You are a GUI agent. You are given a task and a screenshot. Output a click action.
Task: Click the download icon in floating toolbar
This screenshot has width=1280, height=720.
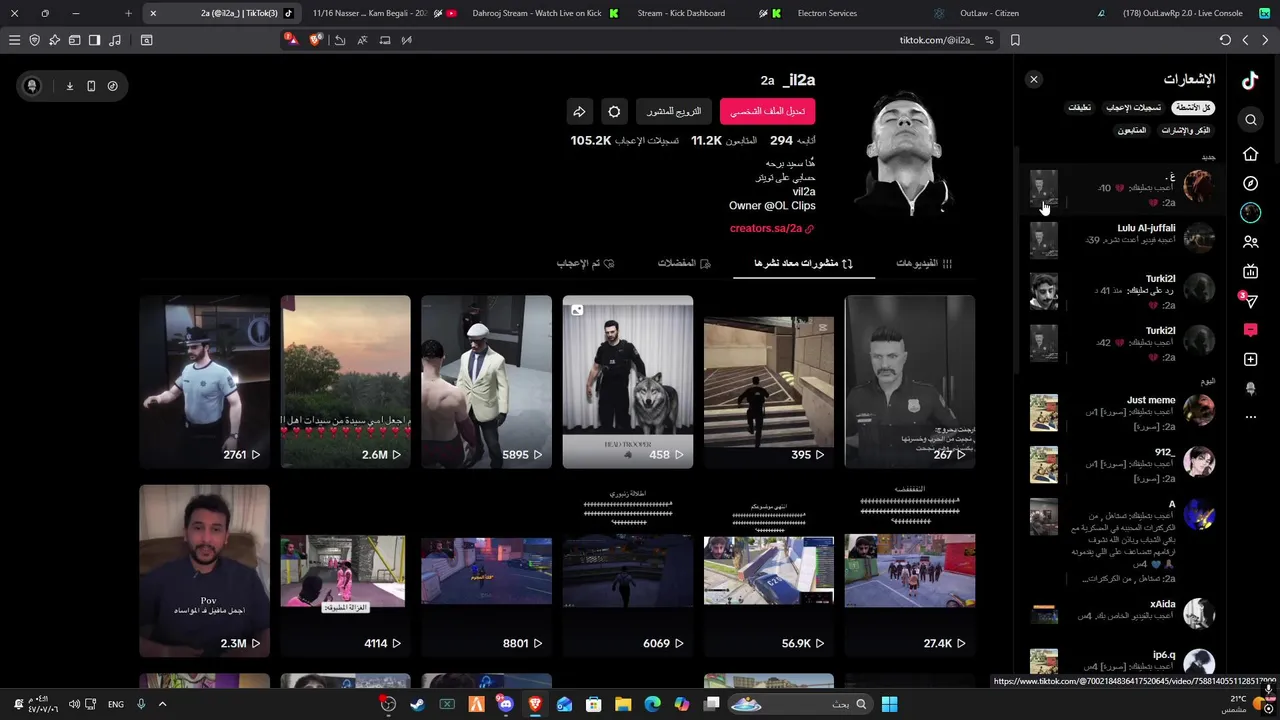coord(70,86)
